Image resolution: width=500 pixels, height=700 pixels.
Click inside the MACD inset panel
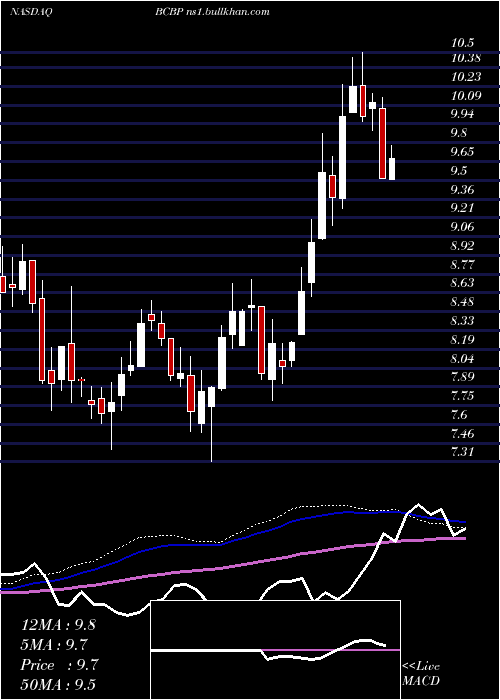tap(275, 650)
